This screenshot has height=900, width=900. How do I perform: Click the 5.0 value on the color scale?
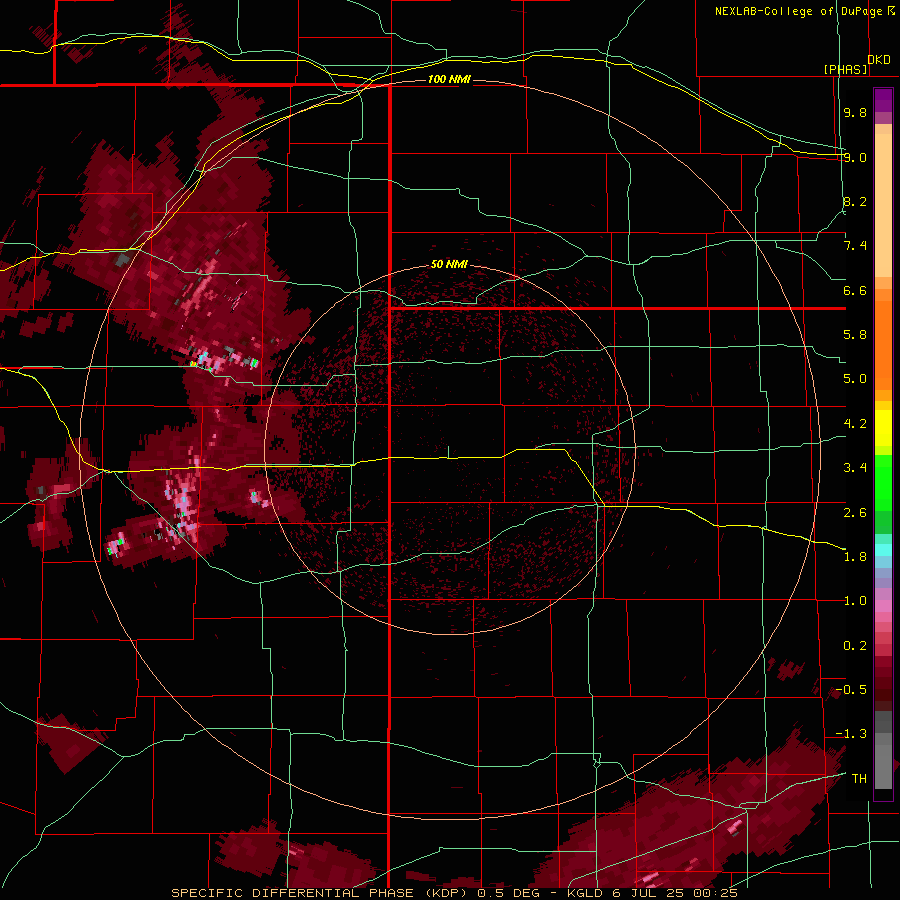[x=855, y=379]
